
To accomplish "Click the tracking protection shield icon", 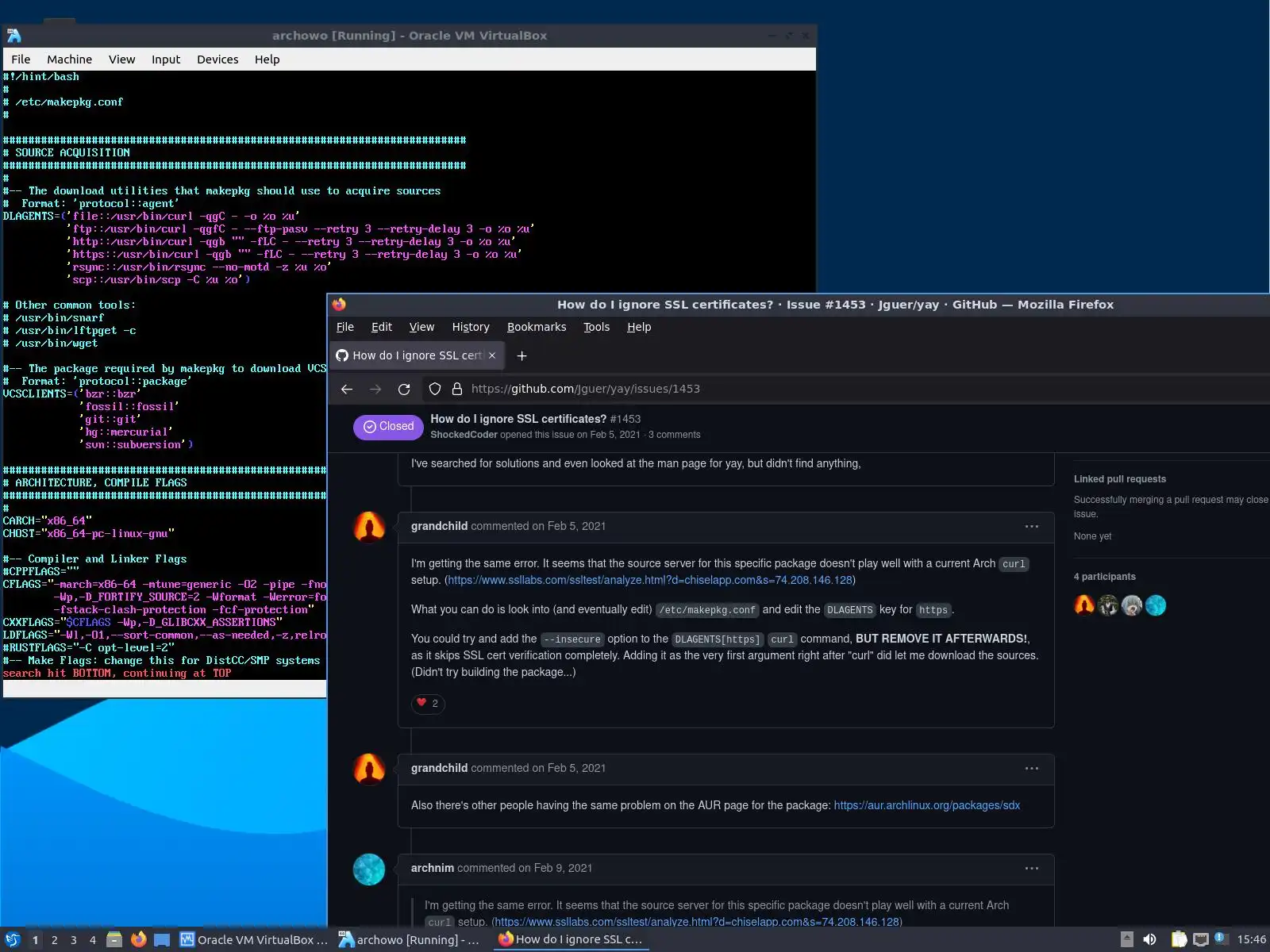I will tap(435, 389).
